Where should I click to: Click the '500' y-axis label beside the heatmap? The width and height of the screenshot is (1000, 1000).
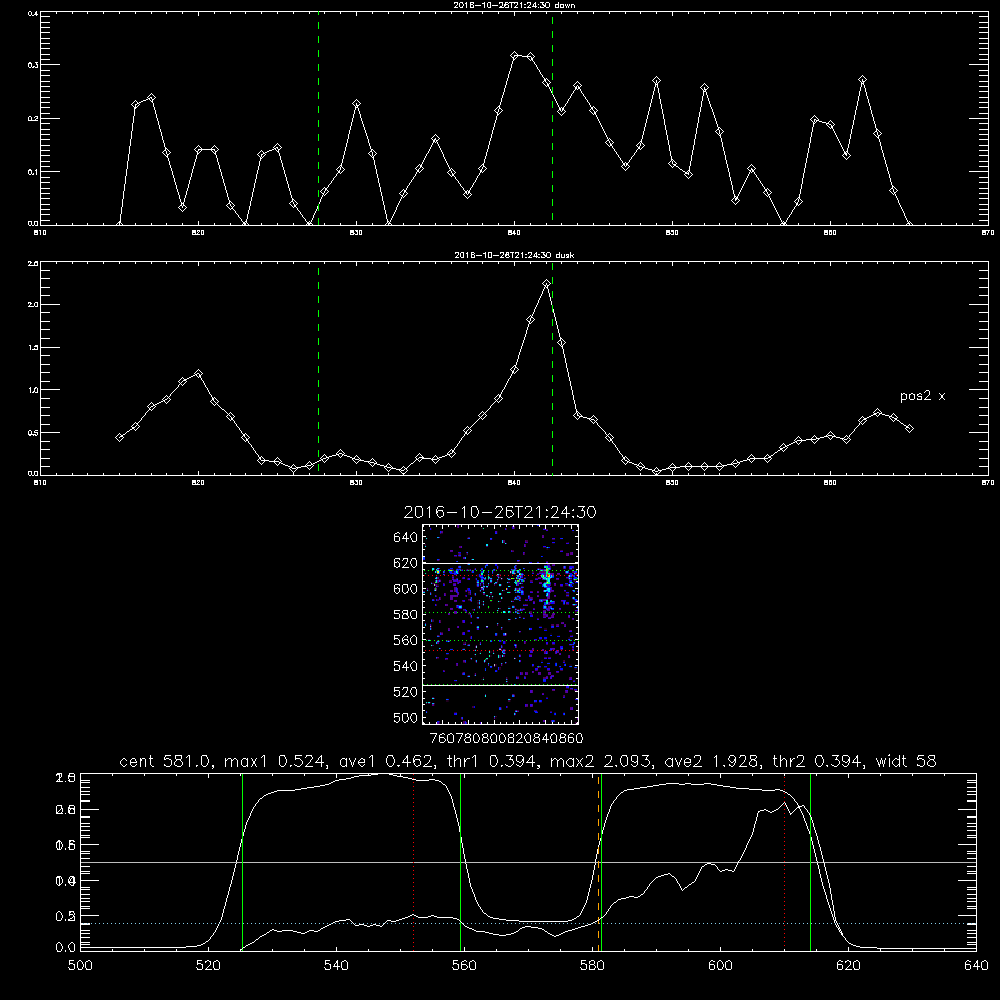click(406, 717)
